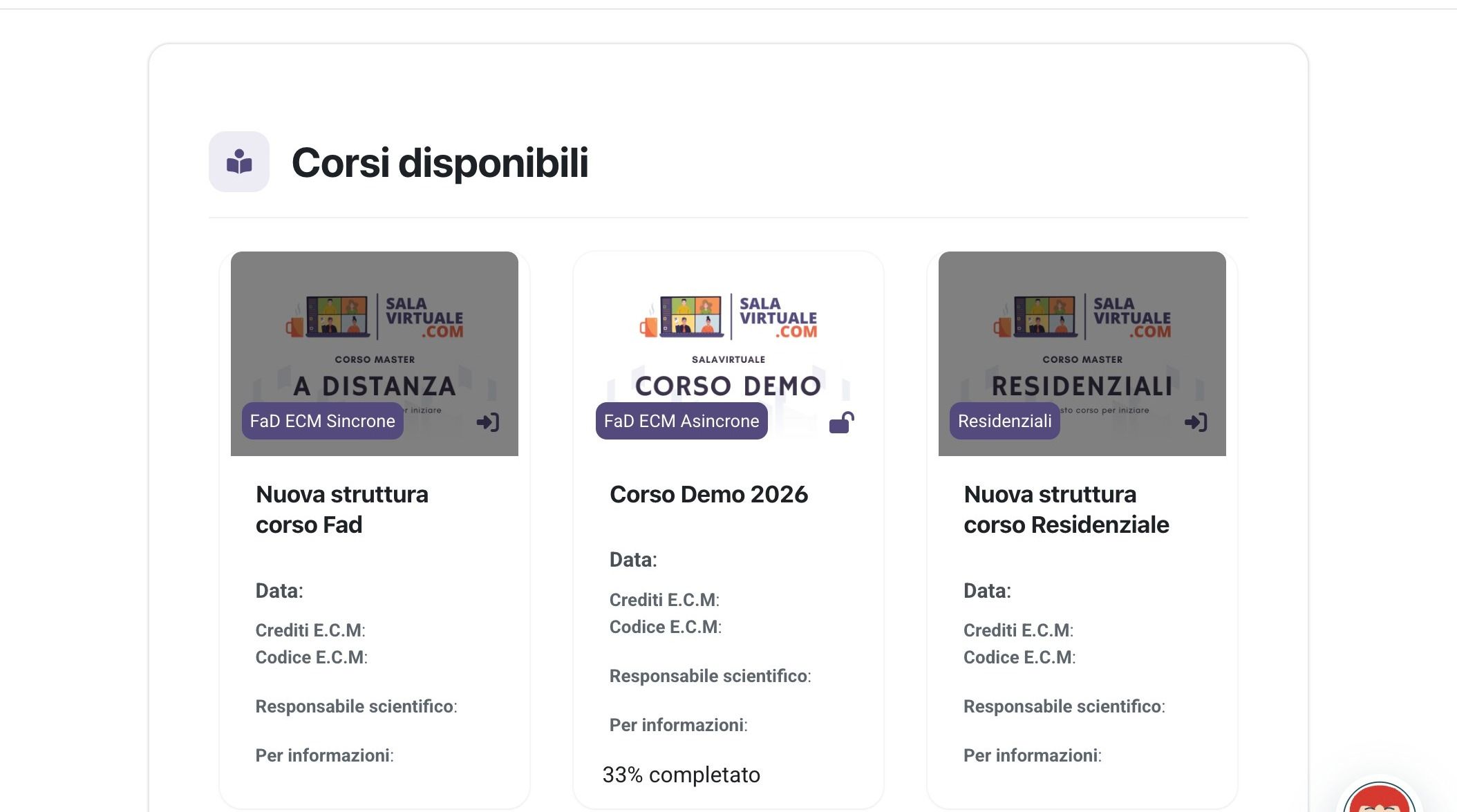Click the book reader icon beside Corsi disponibili
Image resolution: width=1457 pixels, height=812 pixels.
239,162
